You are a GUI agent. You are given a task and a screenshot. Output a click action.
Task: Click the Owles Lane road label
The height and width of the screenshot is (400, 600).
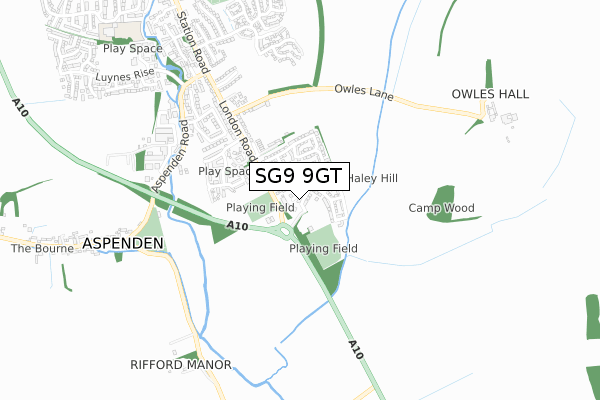tap(364, 92)
